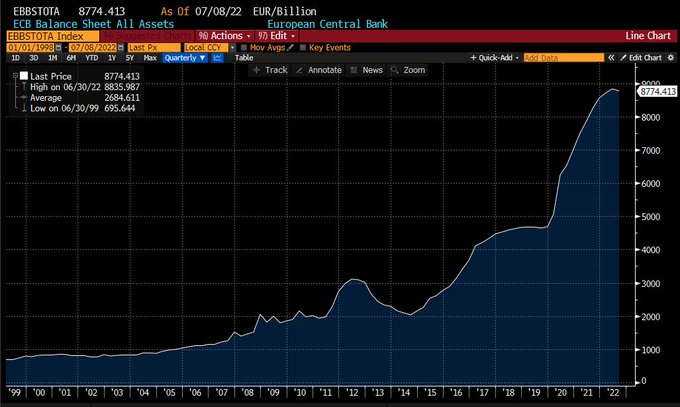Image resolution: width=680 pixels, height=407 pixels.
Task: Activate the Track crosshair tool
Action: pos(270,70)
